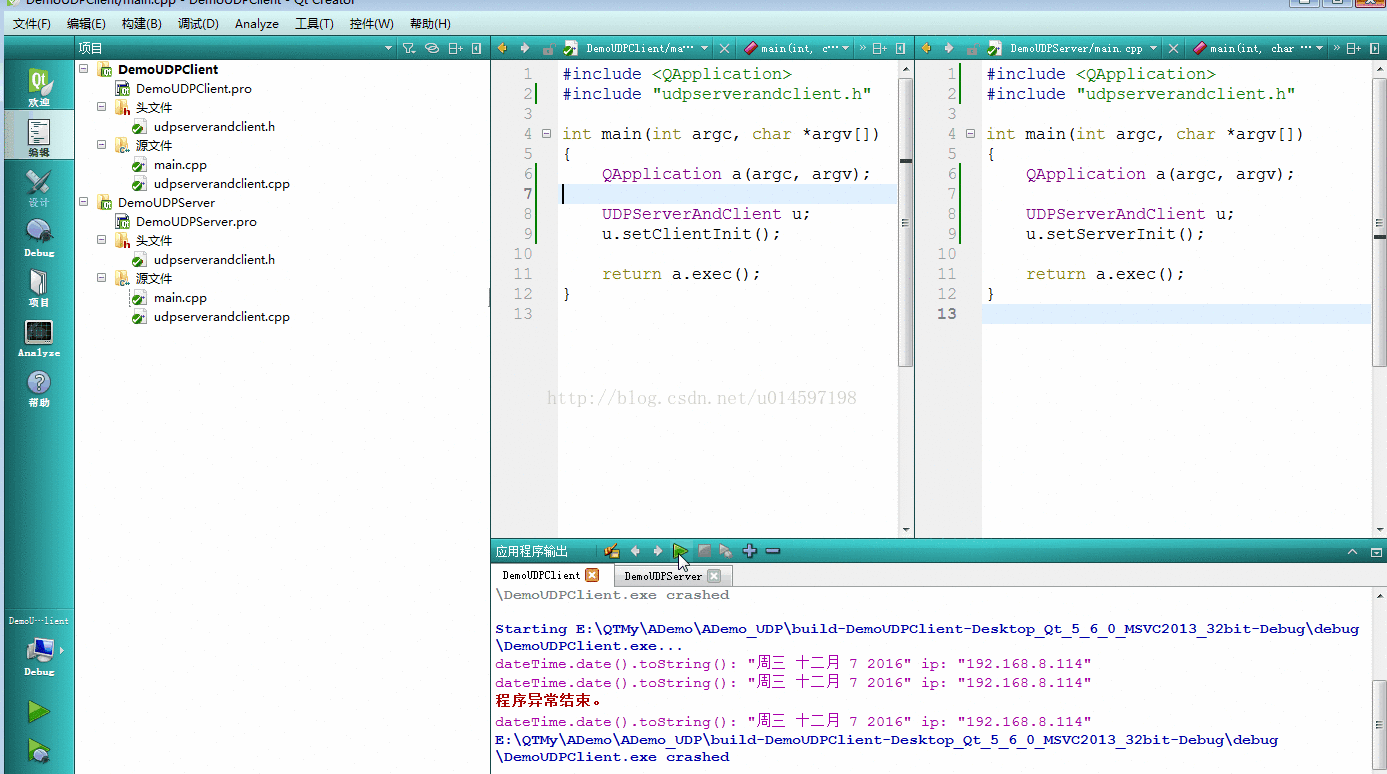
Task: Open the Welcome (欢迎) mode
Action: [x=39, y=87]
